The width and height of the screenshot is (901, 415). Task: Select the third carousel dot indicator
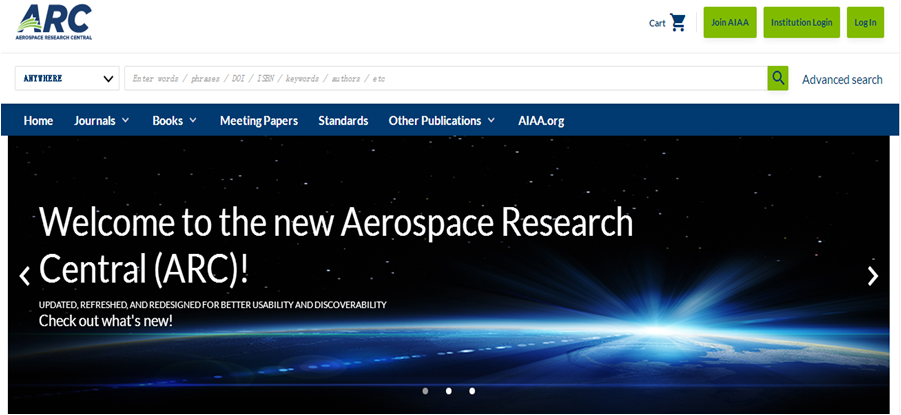472,391
